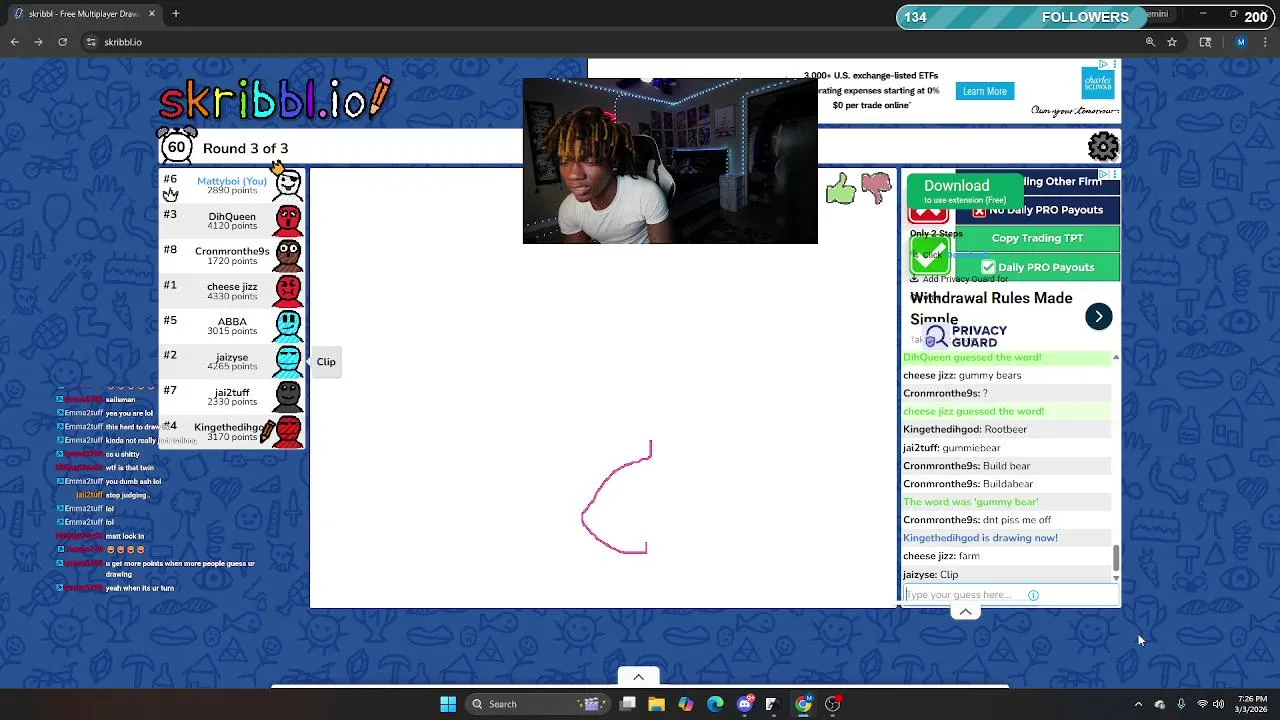The height and width of the screenshot is (720, 1280).
Task: Click Copy Trading TPT in the ad
Action: (x=1037, y=238)
